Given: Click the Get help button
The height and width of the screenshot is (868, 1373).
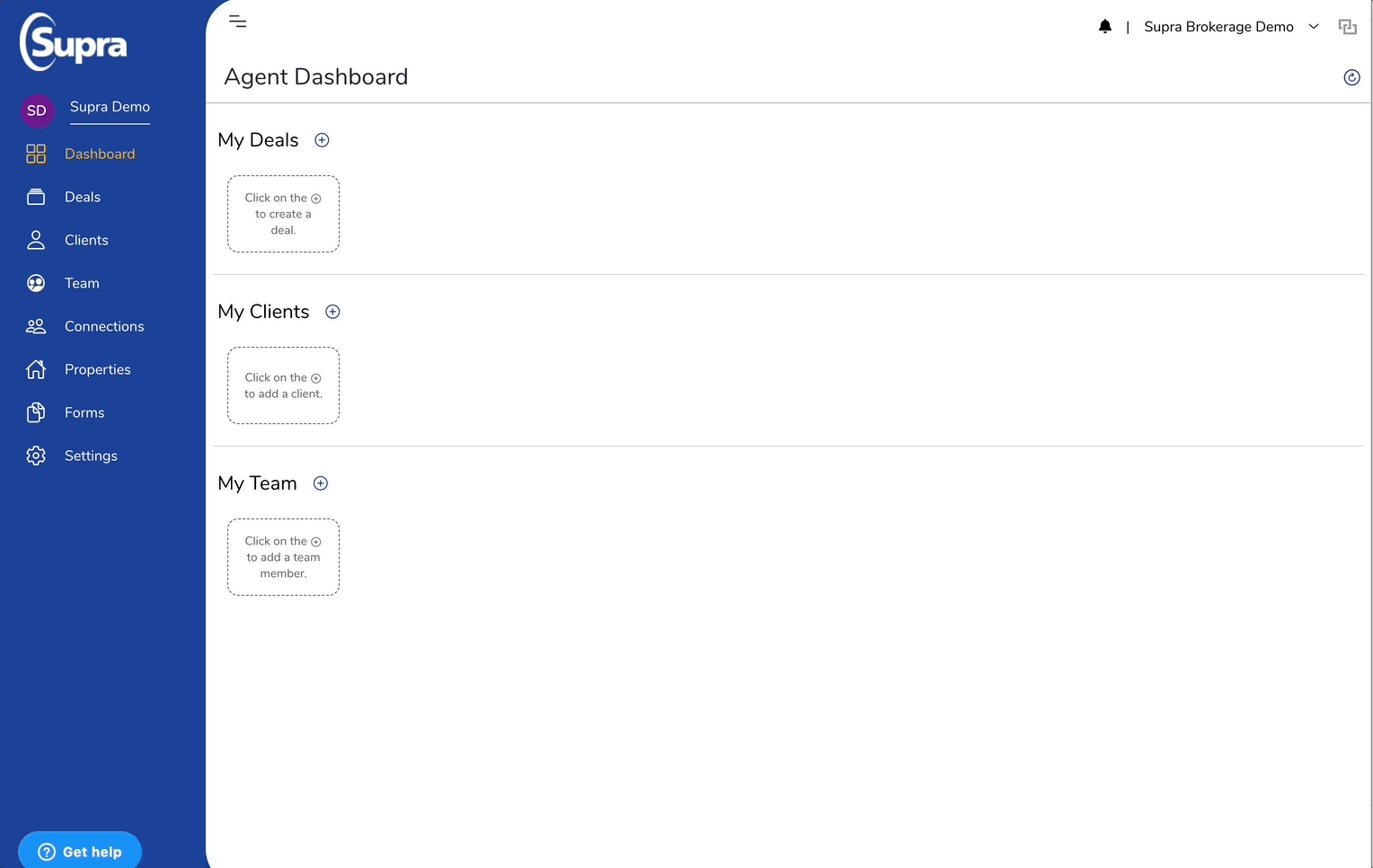Looking at the screenshot, I should (79, 851).
